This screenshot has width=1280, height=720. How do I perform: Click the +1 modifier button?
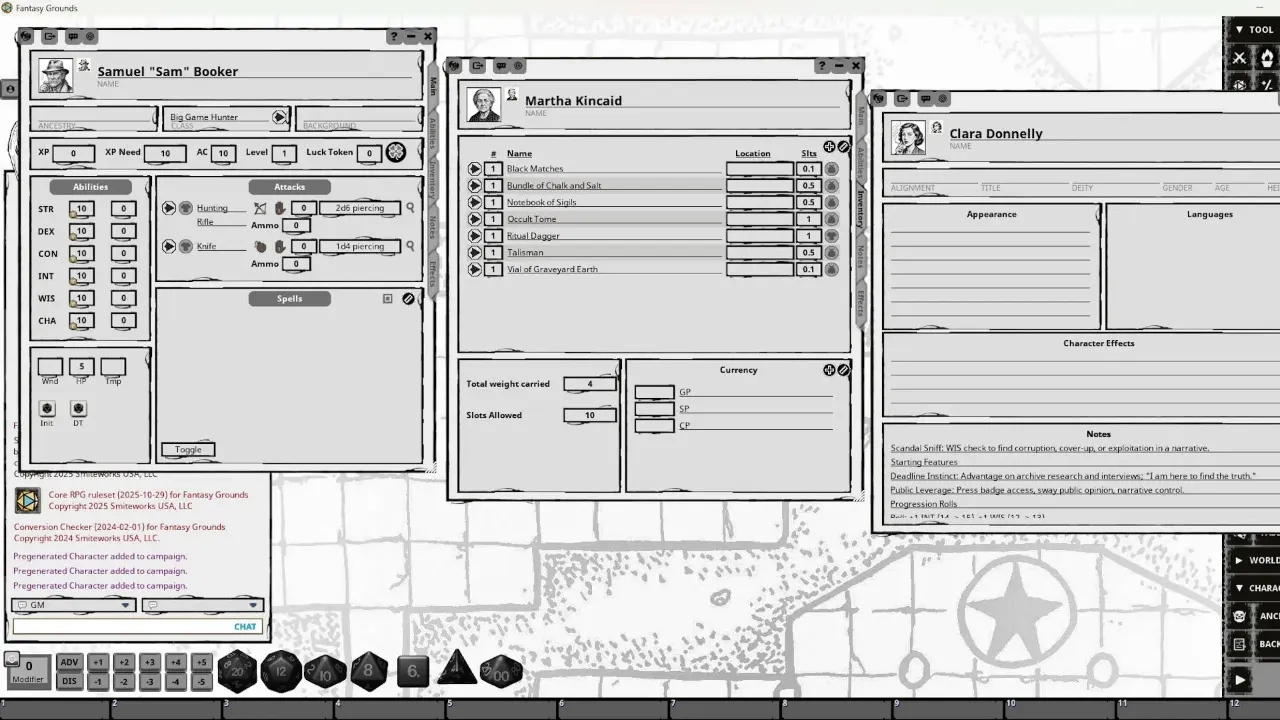98,662
